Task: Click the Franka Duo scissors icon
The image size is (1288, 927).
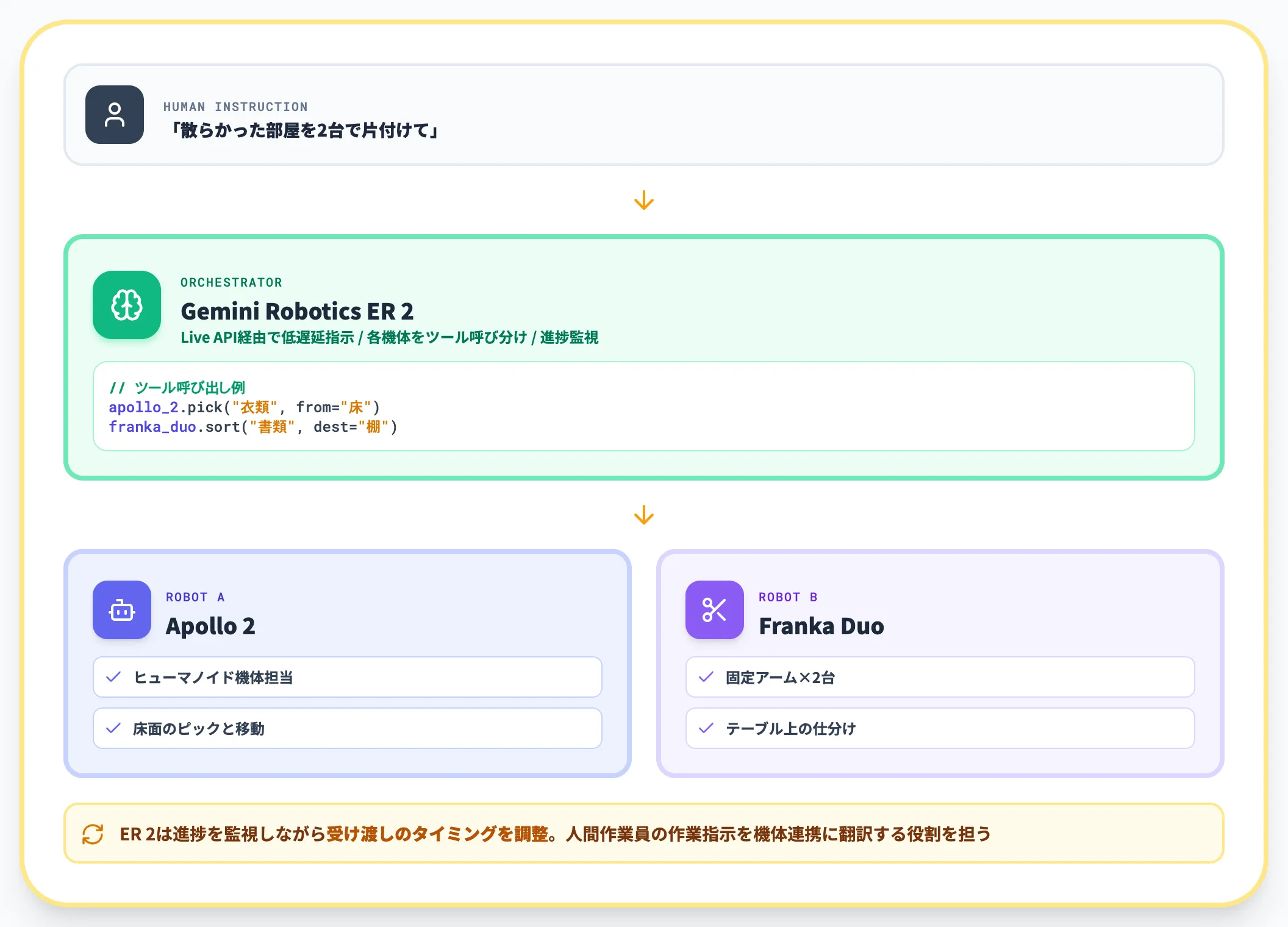Action: (715, 610)
